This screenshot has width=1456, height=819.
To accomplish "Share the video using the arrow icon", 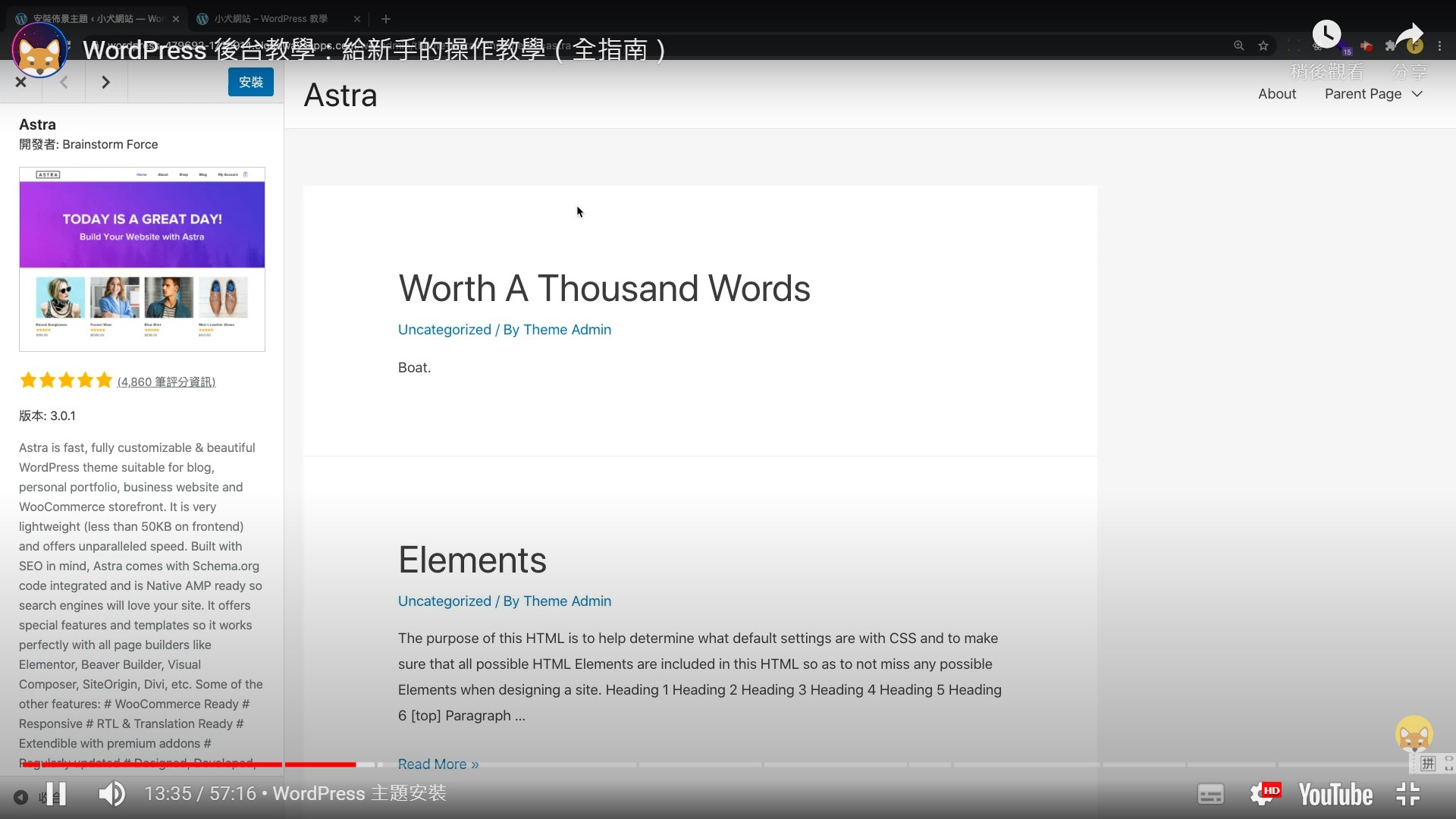I will pos(1410,35).
